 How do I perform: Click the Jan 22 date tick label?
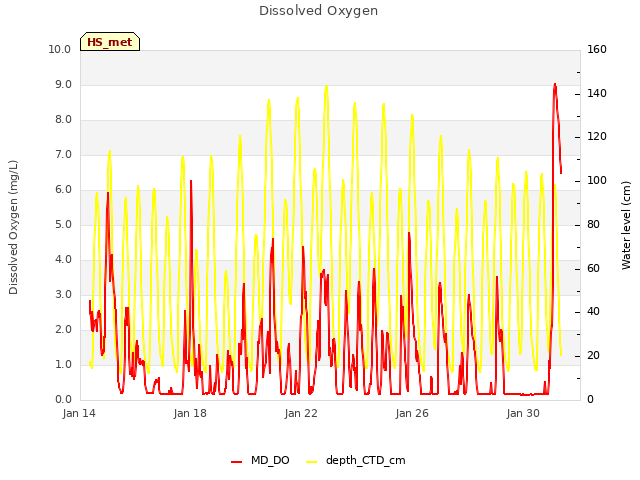(x=301, y=413)
